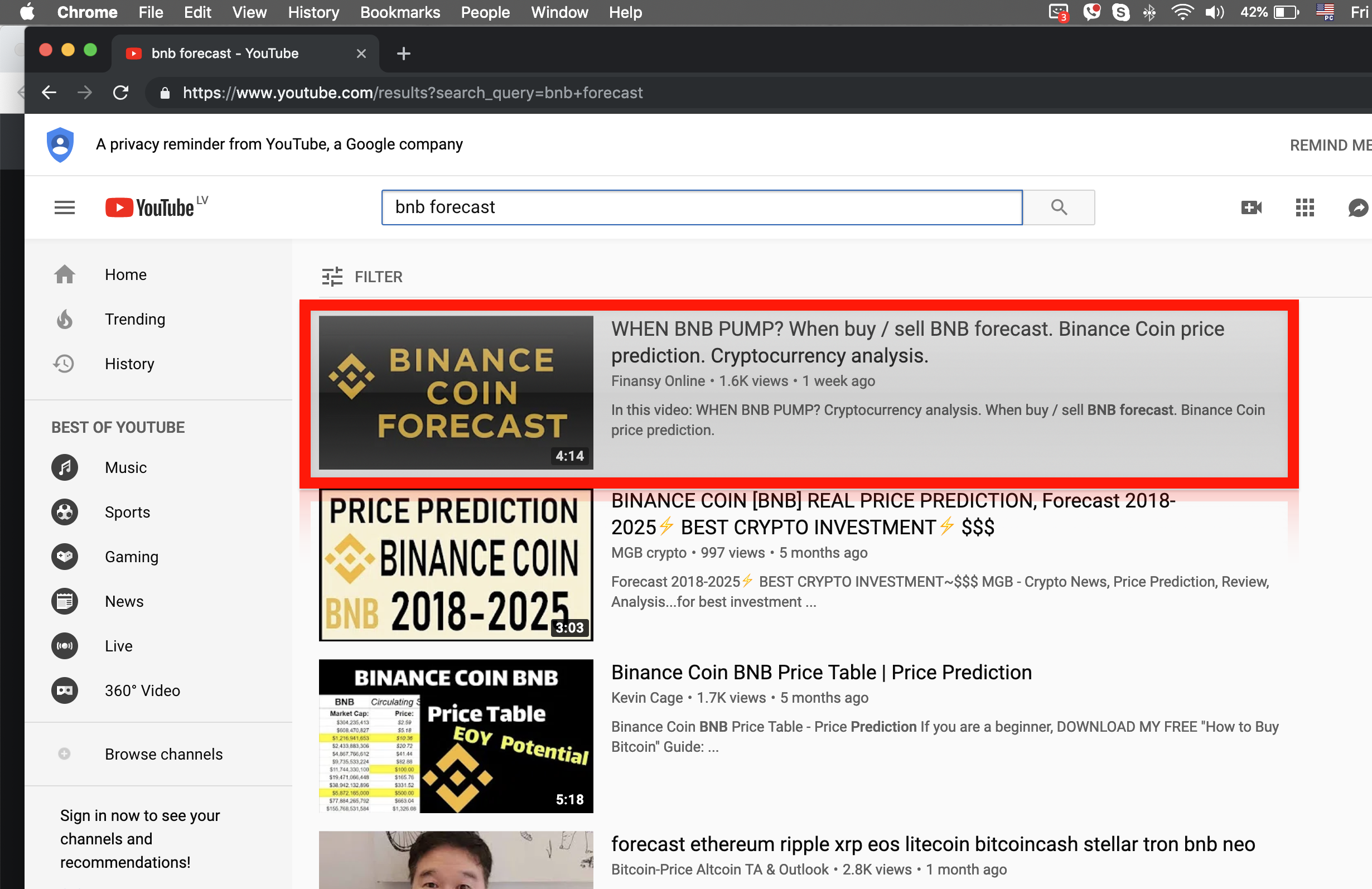
Task: Click the Price Prediction 2018-2025 thumbnail
Action: 456,564
